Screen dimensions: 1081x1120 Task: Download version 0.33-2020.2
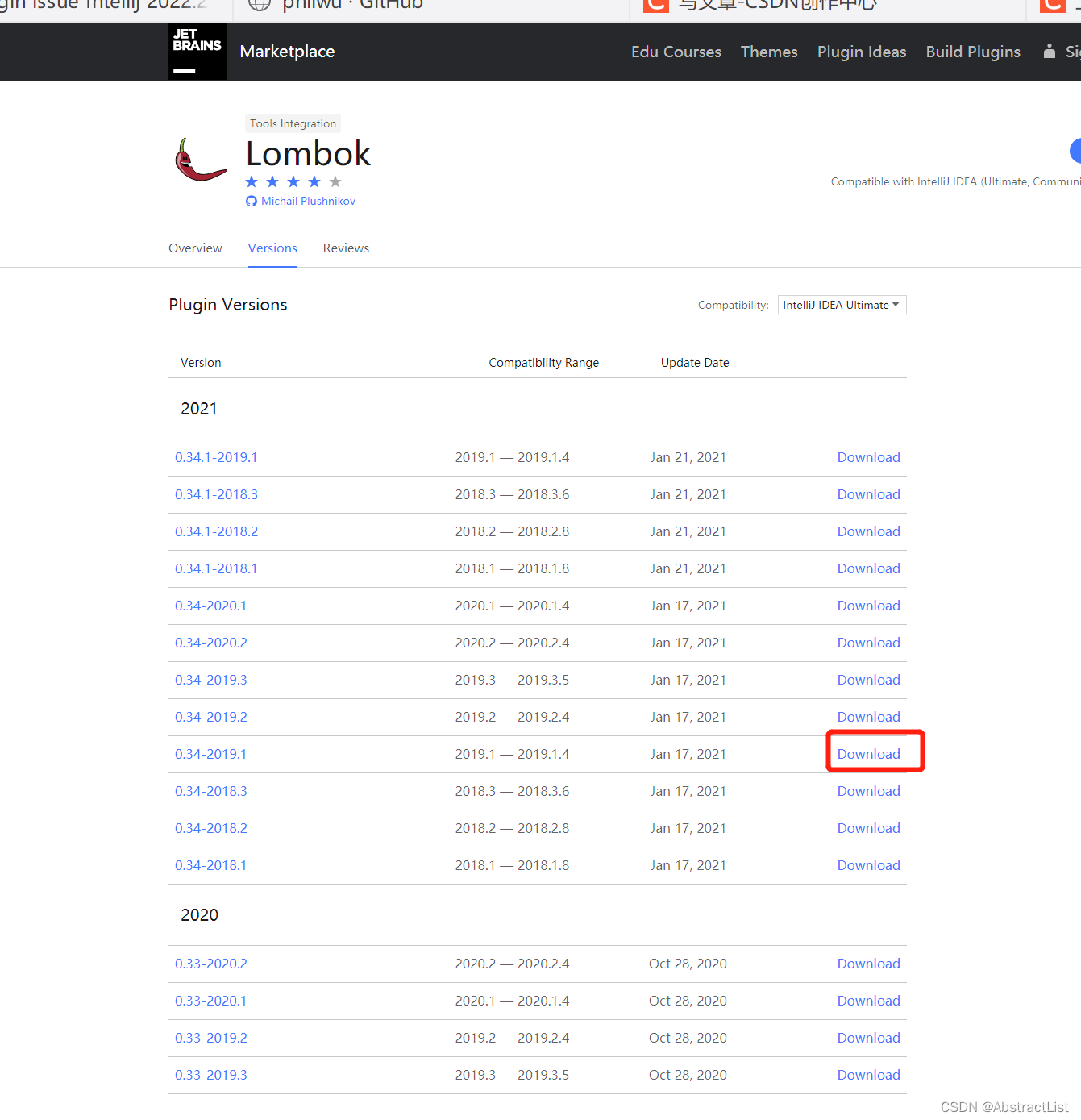[x=868, y=964]
